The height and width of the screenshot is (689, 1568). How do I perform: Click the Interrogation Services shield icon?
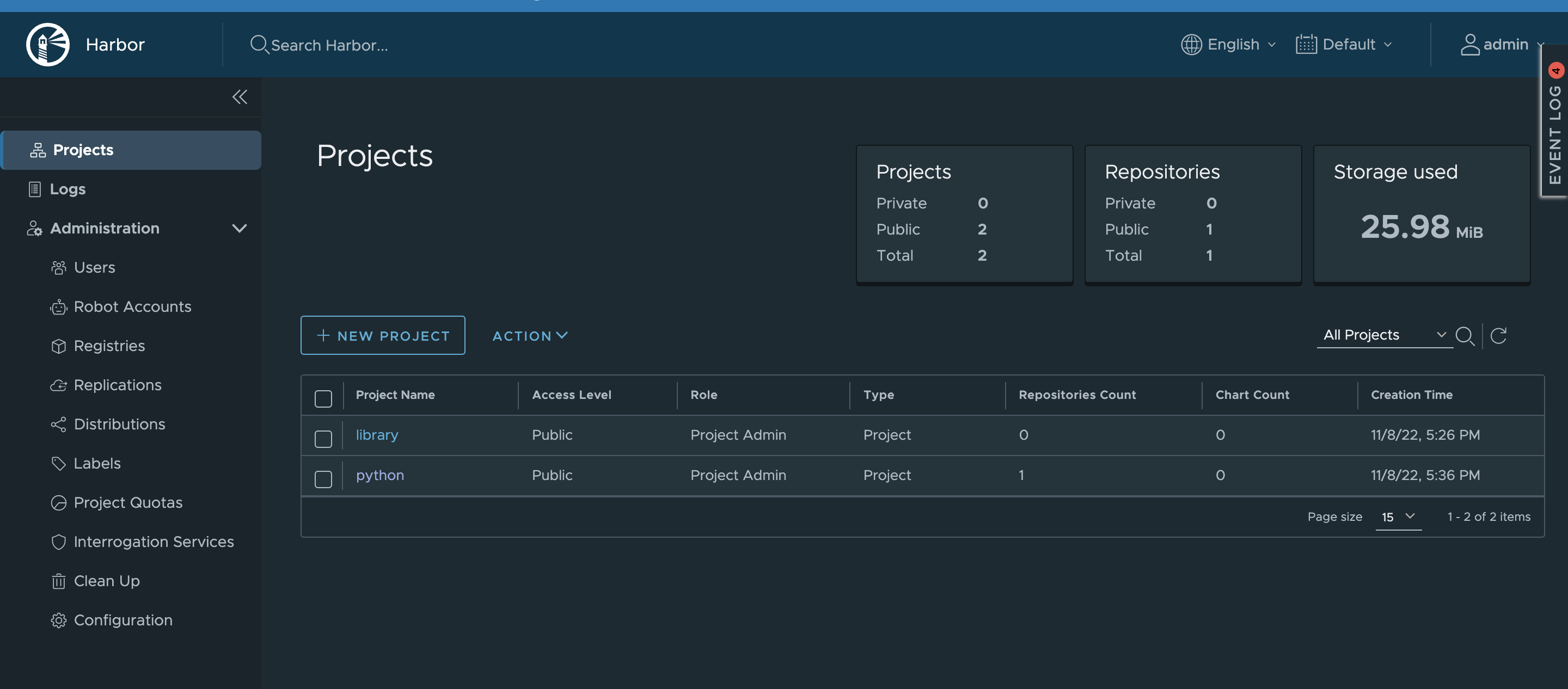58,542
